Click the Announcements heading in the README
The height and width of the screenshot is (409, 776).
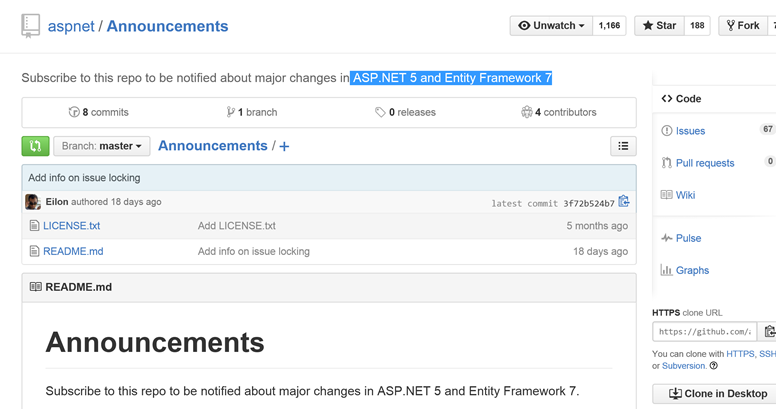[x=155, y=342]
